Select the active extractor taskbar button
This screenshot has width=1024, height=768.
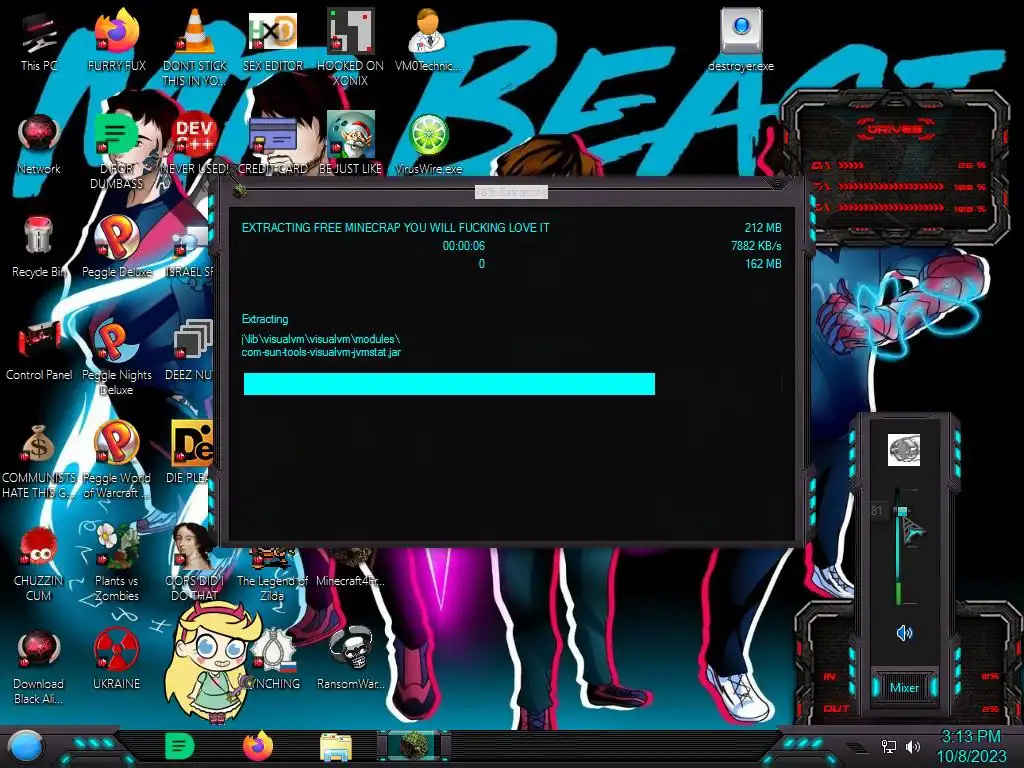pos(414,746)
